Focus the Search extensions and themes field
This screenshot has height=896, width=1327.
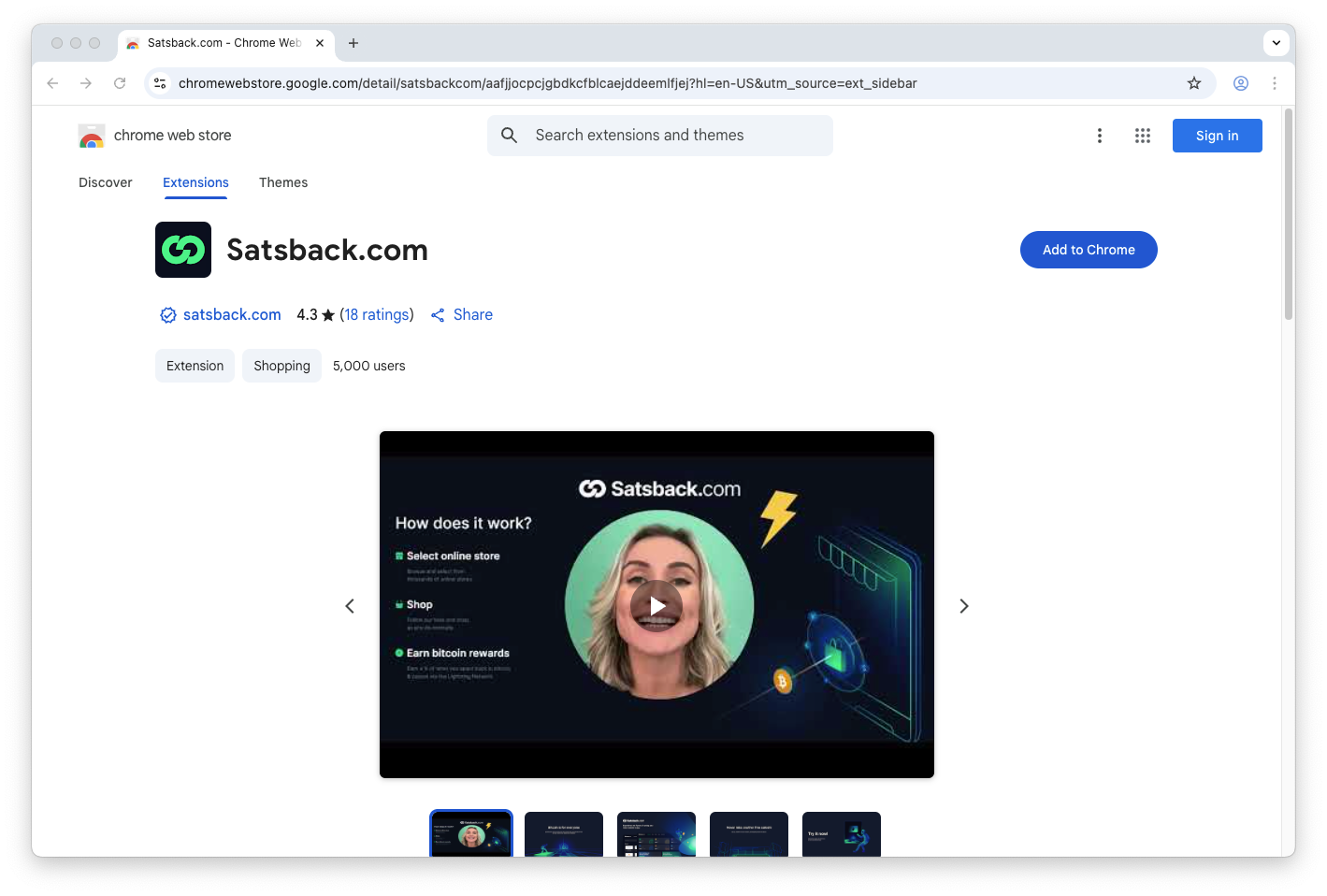(660, 136)
